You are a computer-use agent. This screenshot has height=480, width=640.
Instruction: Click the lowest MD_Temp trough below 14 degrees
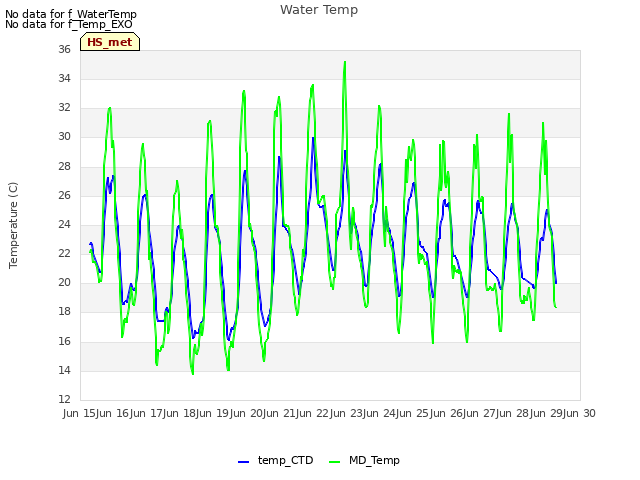coord(193,373)
